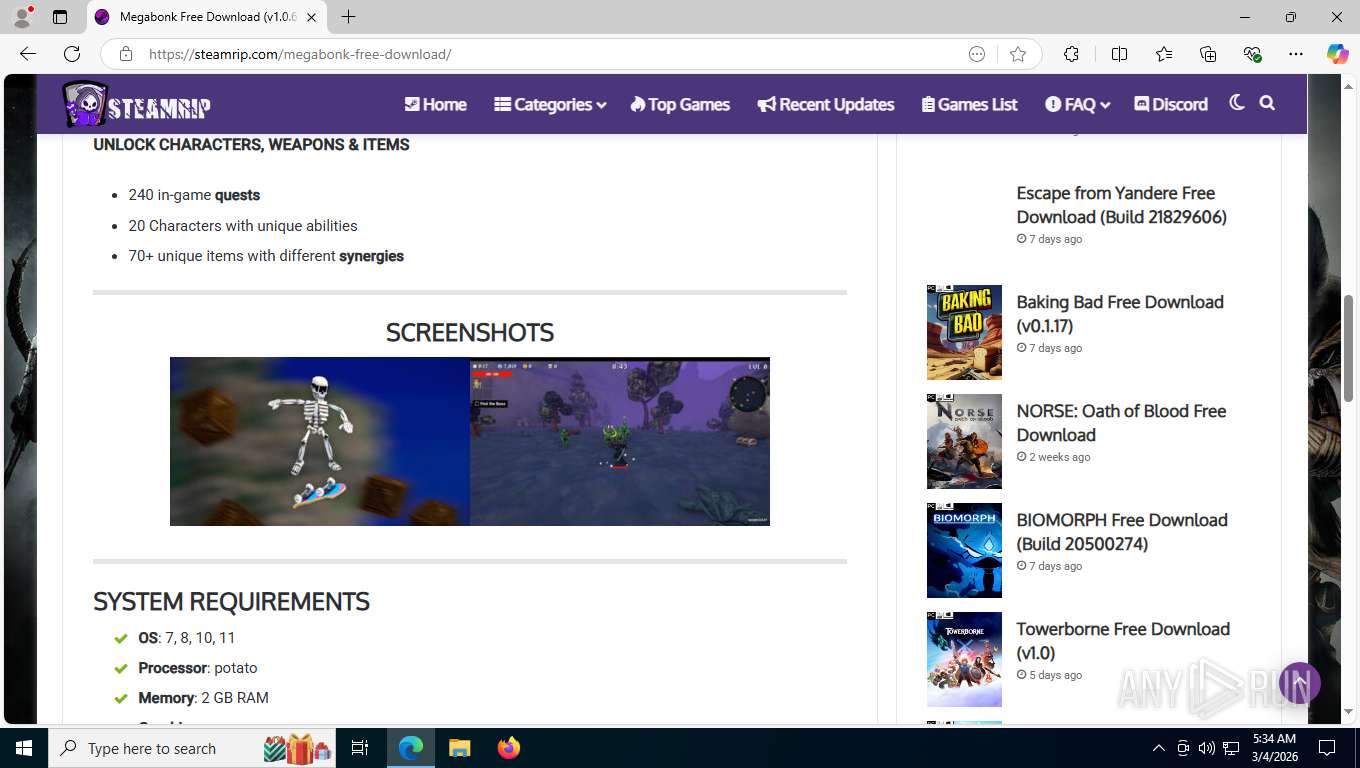Screen dimensions: 1360x768
Task: Open the Copilot sidebar icon
Action: point(1337,54)
